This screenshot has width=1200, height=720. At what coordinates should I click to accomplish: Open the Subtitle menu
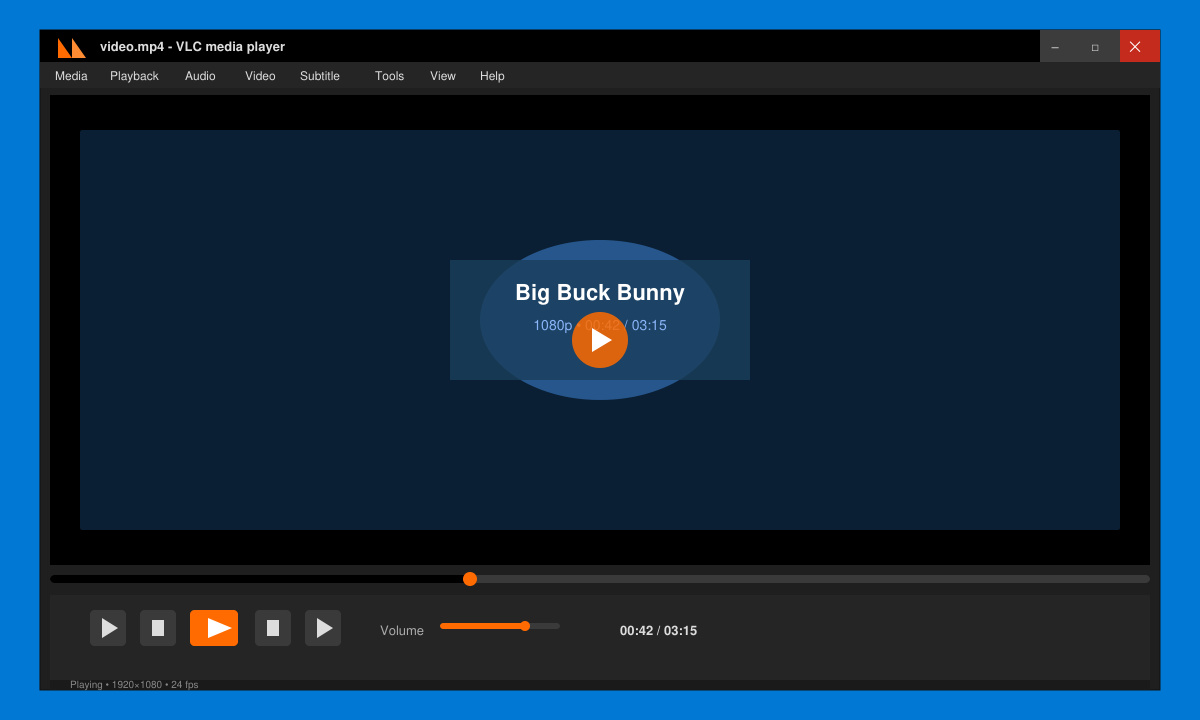click(x=320, y=76)
